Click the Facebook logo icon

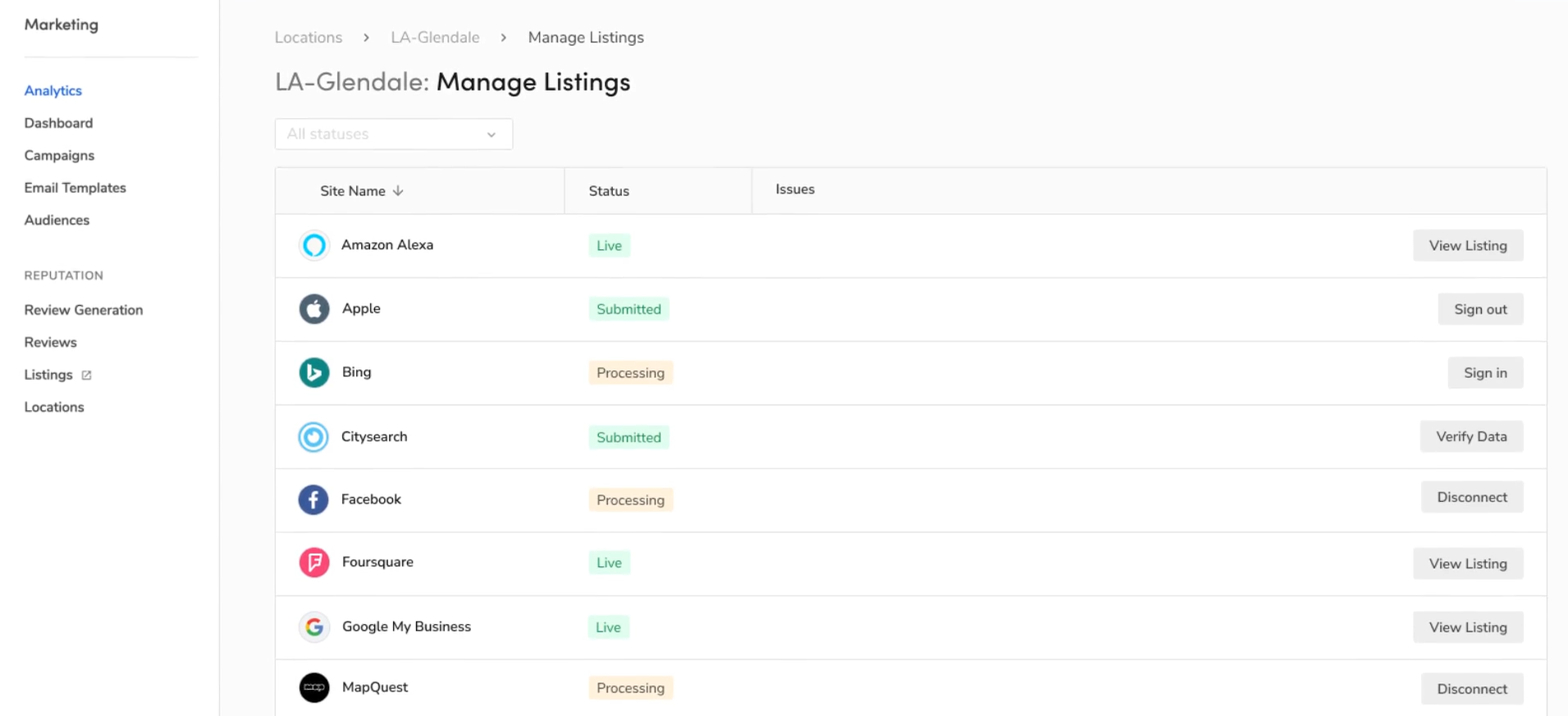(313, 499)
